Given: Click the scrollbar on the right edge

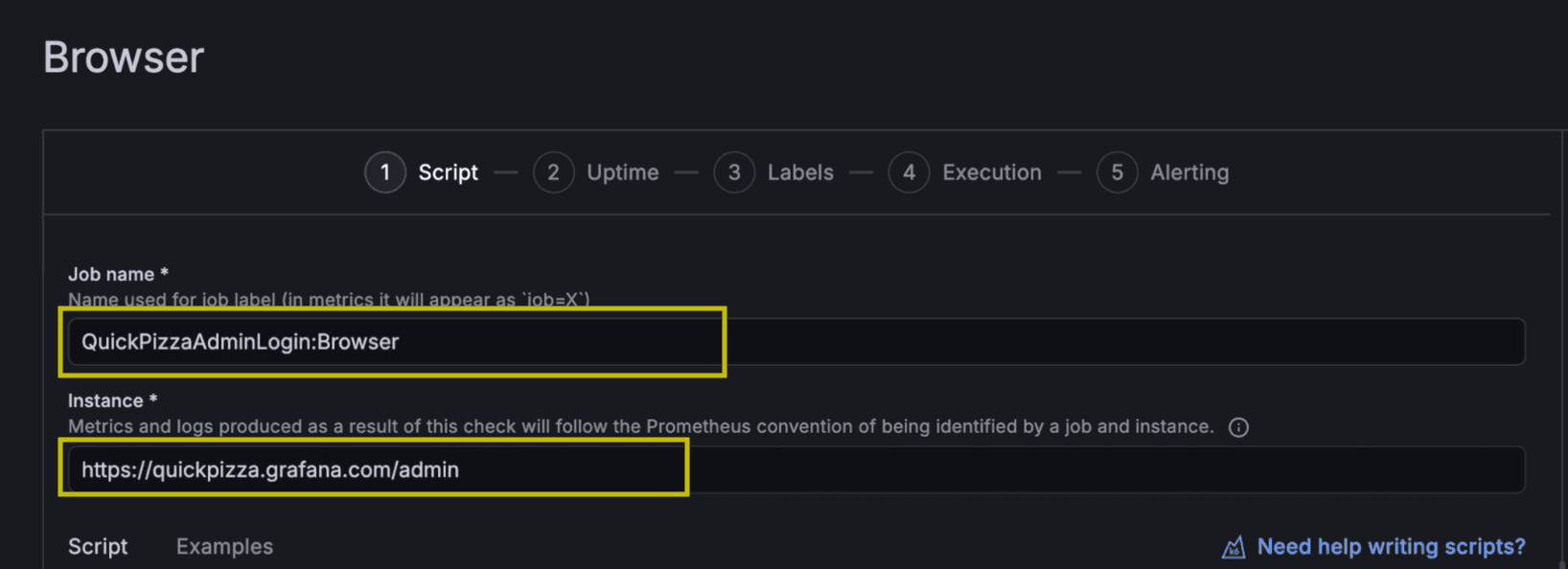Looking at the screenshot, I should (1562, 287).
